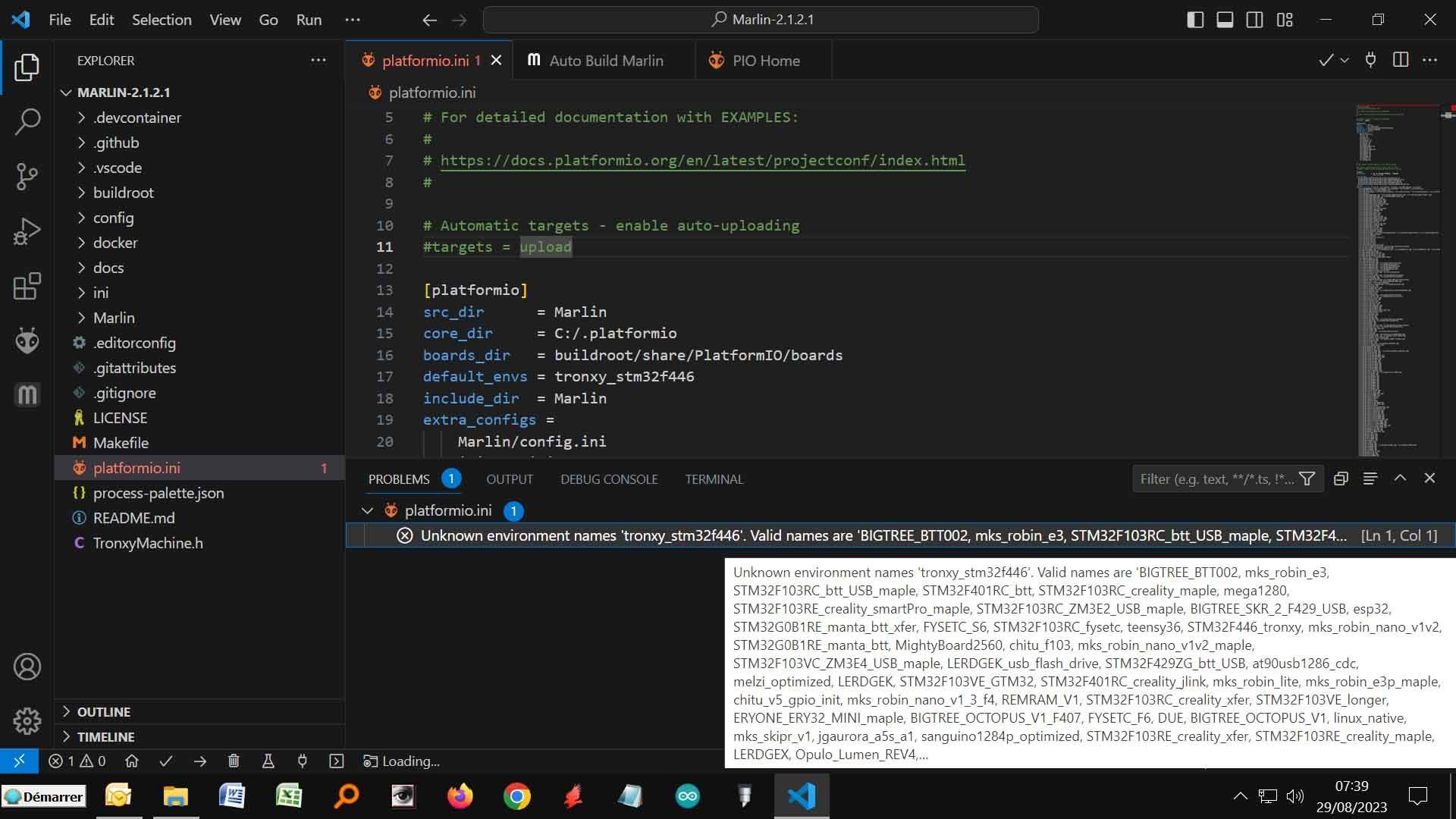Screen dimensions: 1456x819
Task: Click the Problems filter input field
Action: (1216, 479)
